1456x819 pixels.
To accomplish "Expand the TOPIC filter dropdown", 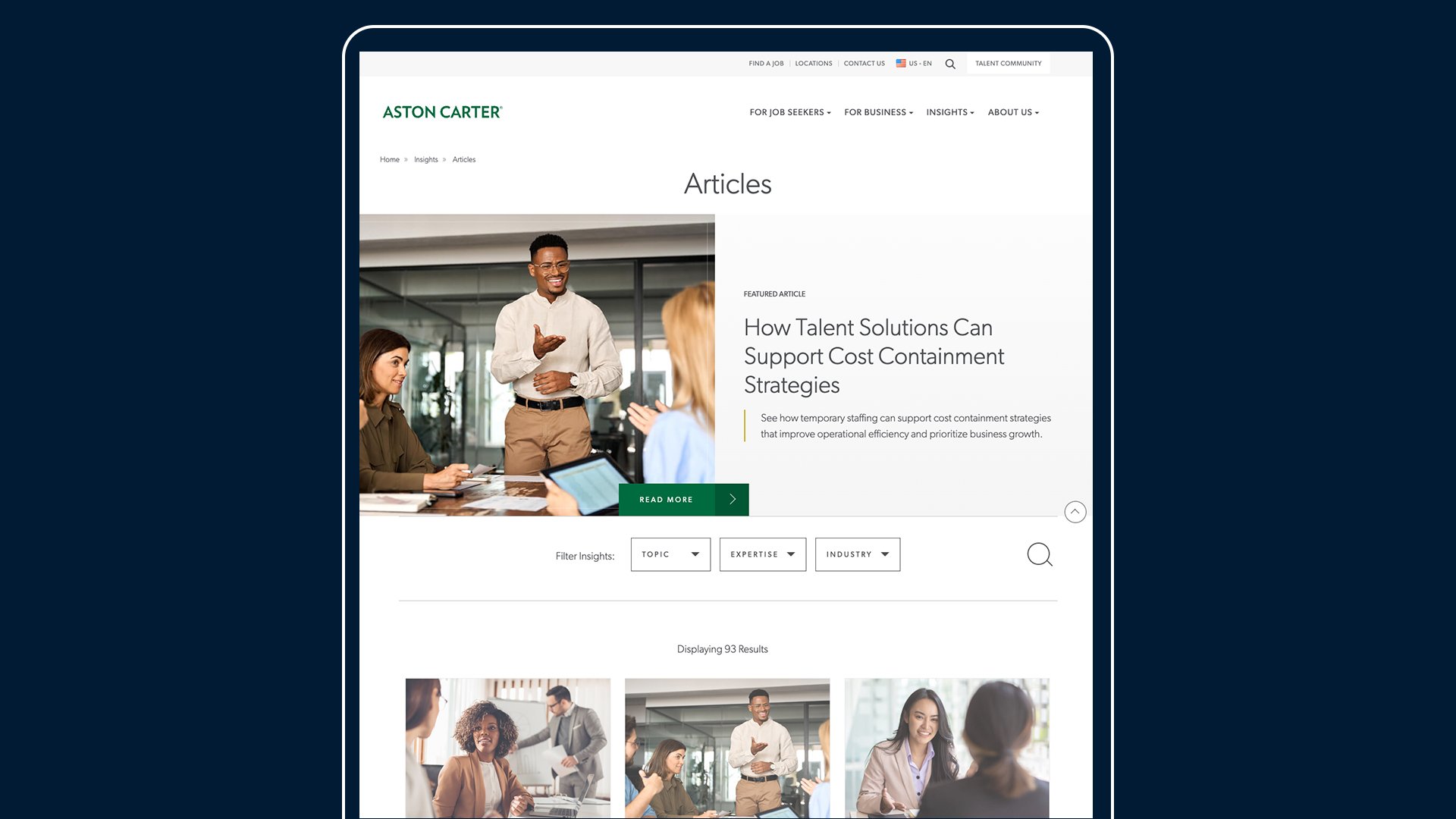I will click(670, 554).
